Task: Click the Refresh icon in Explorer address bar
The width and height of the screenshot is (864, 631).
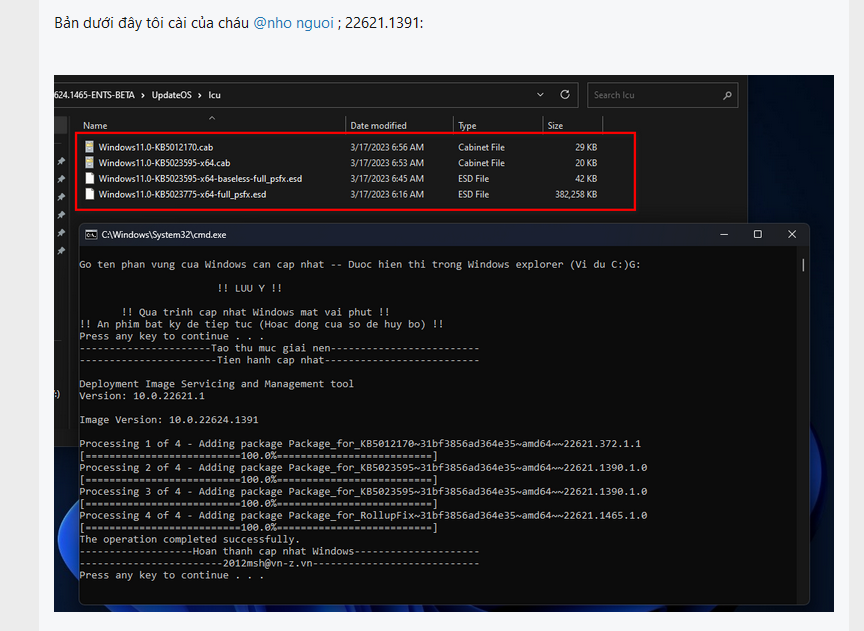Action: (x=565, y=95)
